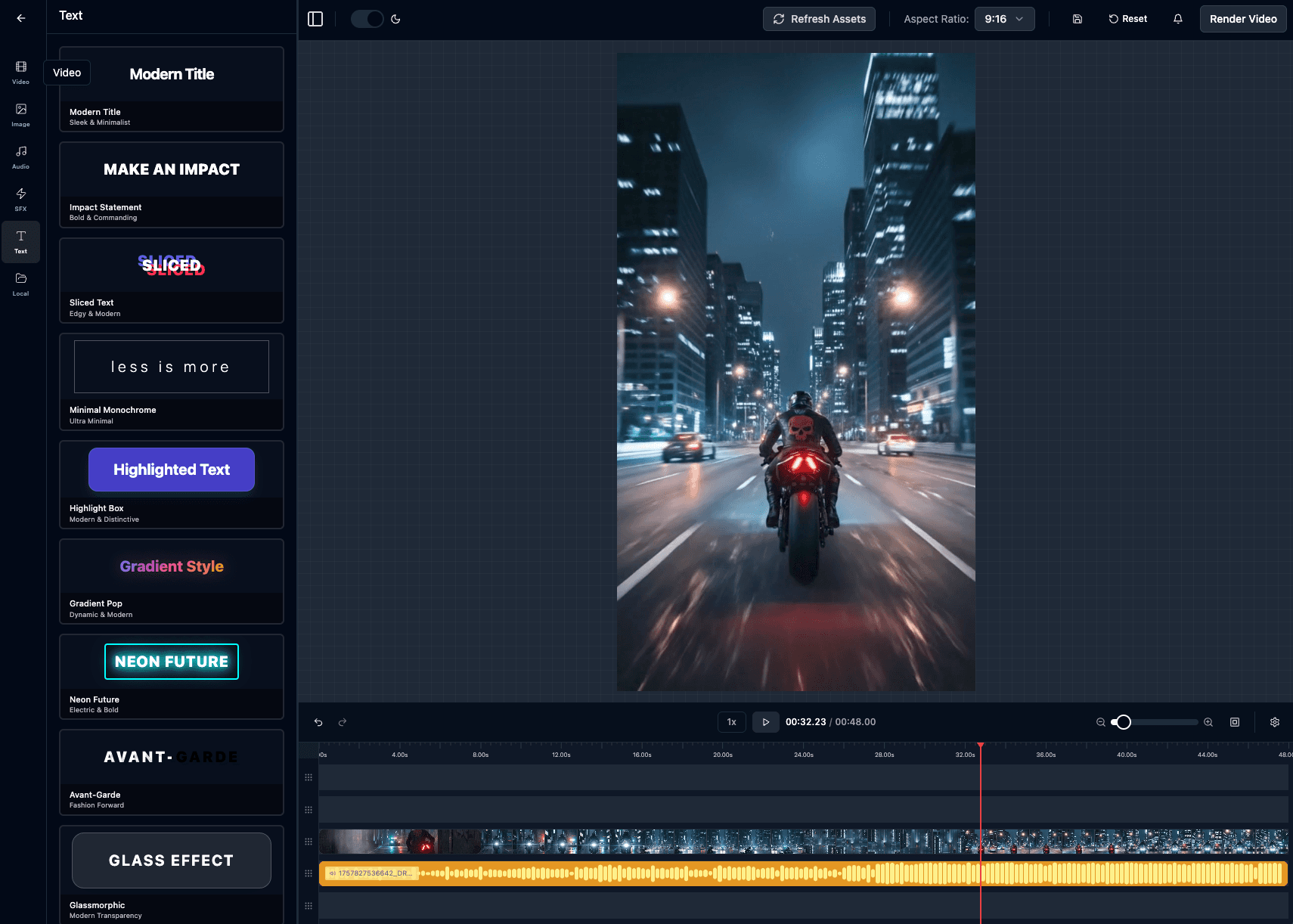The height and width of the screenshot is (924, 1293).
Task: Toggle dark mode switch
Action: click(x=367, y=19)
